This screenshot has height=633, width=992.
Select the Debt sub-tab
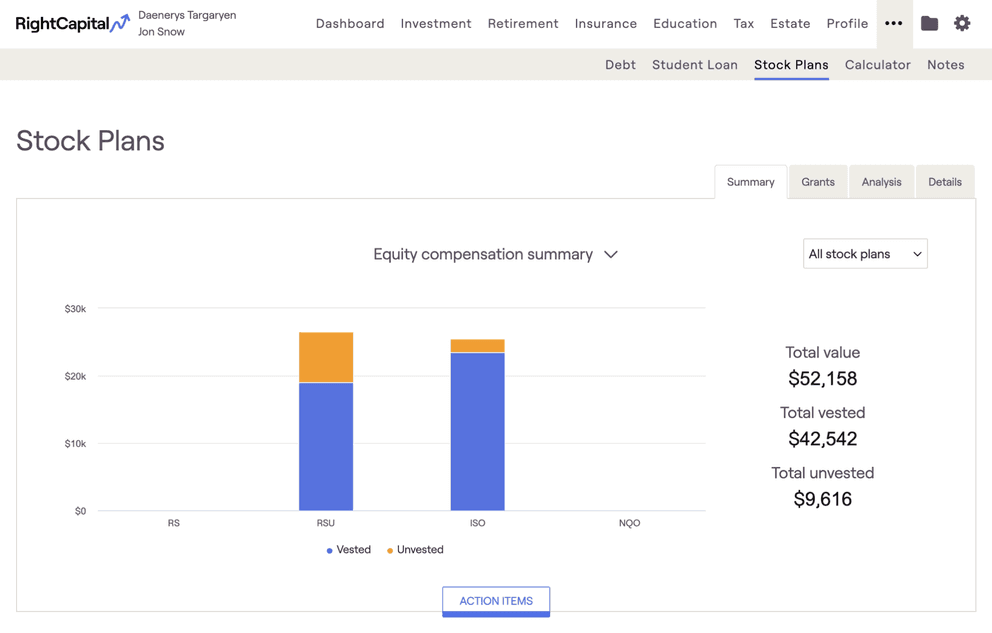coord(620,64)
